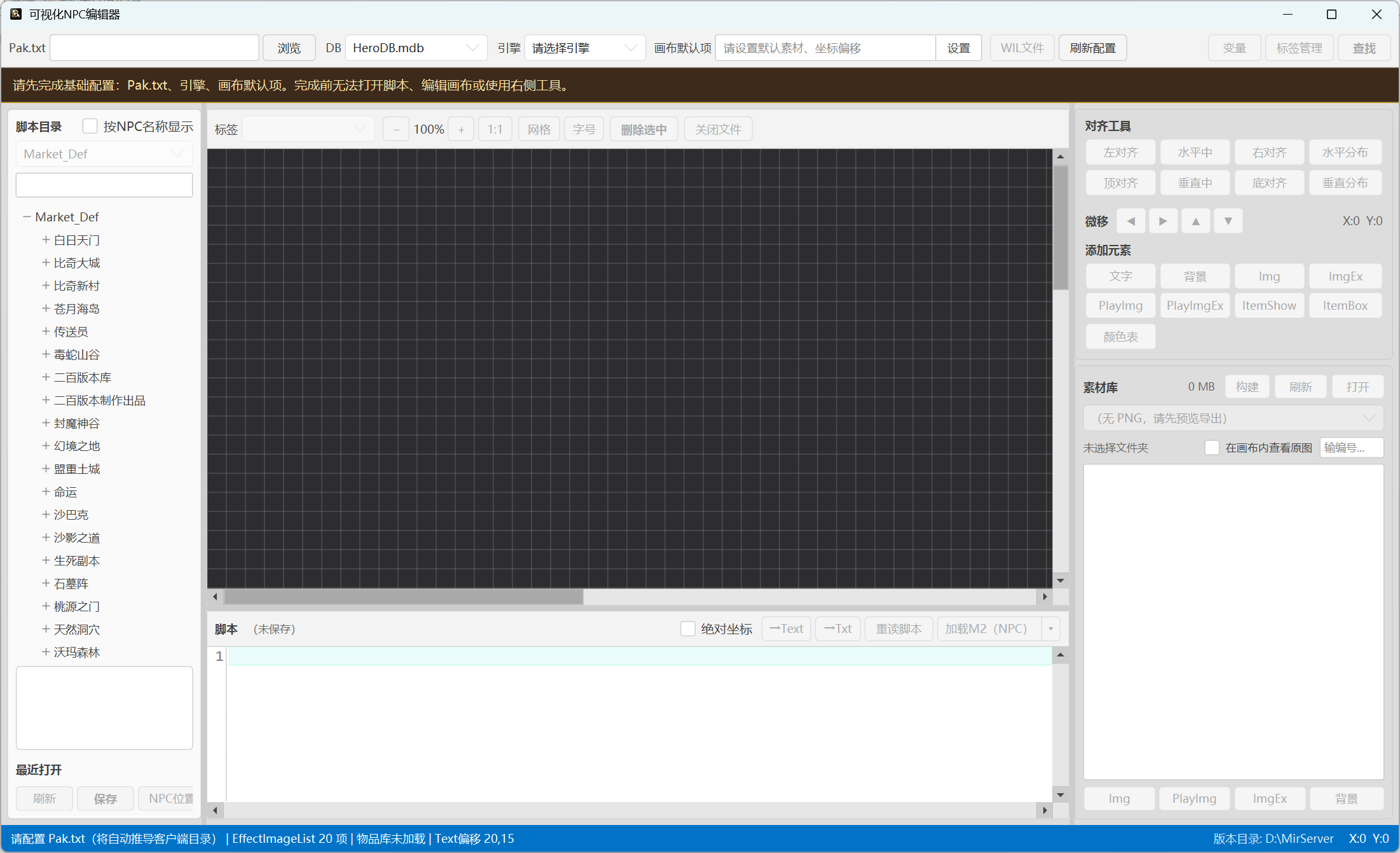This screenshot has height=853, width=1400.
Task: Click 删除选中 button
Action: tap(643, 130)
